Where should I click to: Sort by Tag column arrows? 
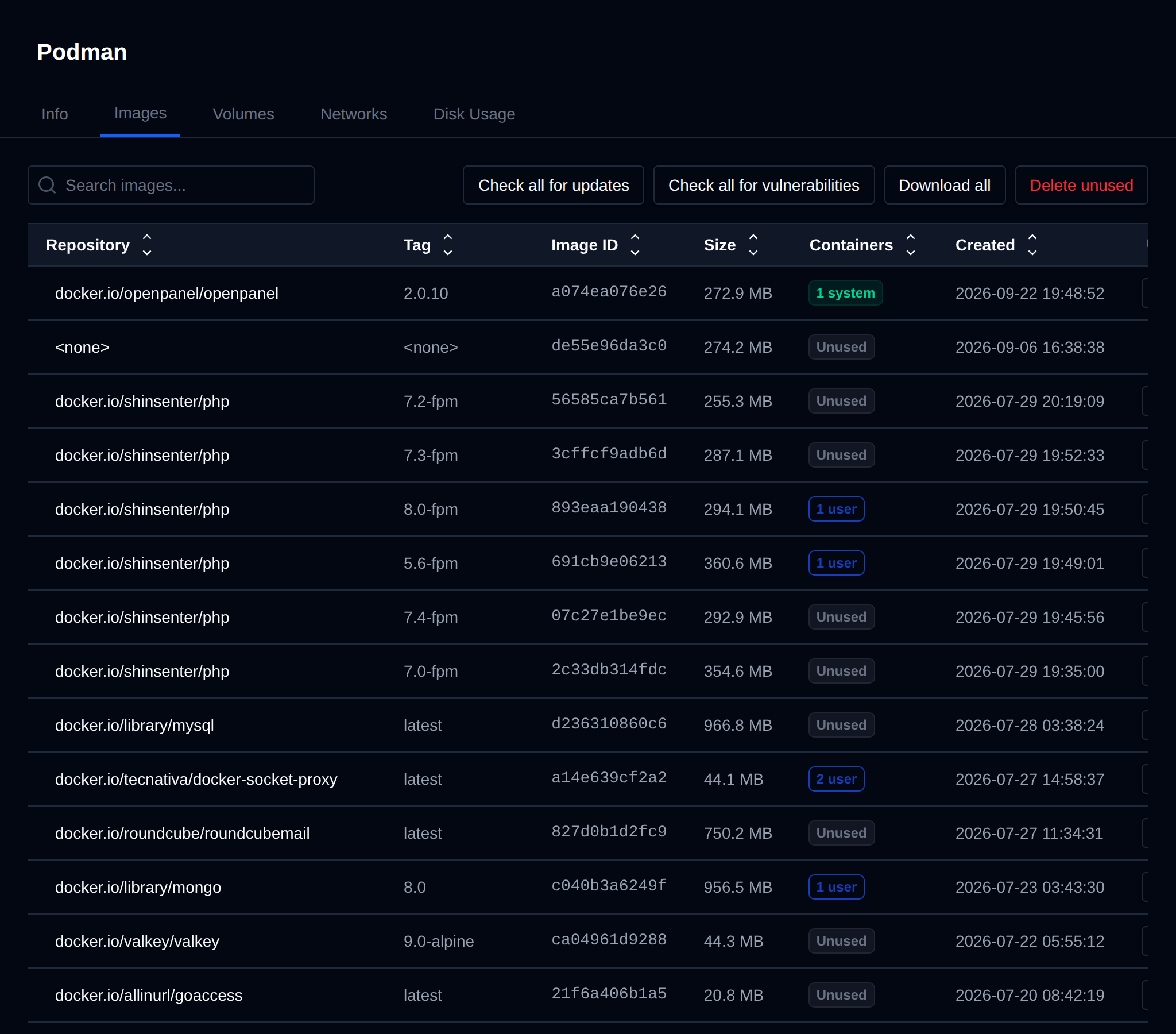coord(448,245)
